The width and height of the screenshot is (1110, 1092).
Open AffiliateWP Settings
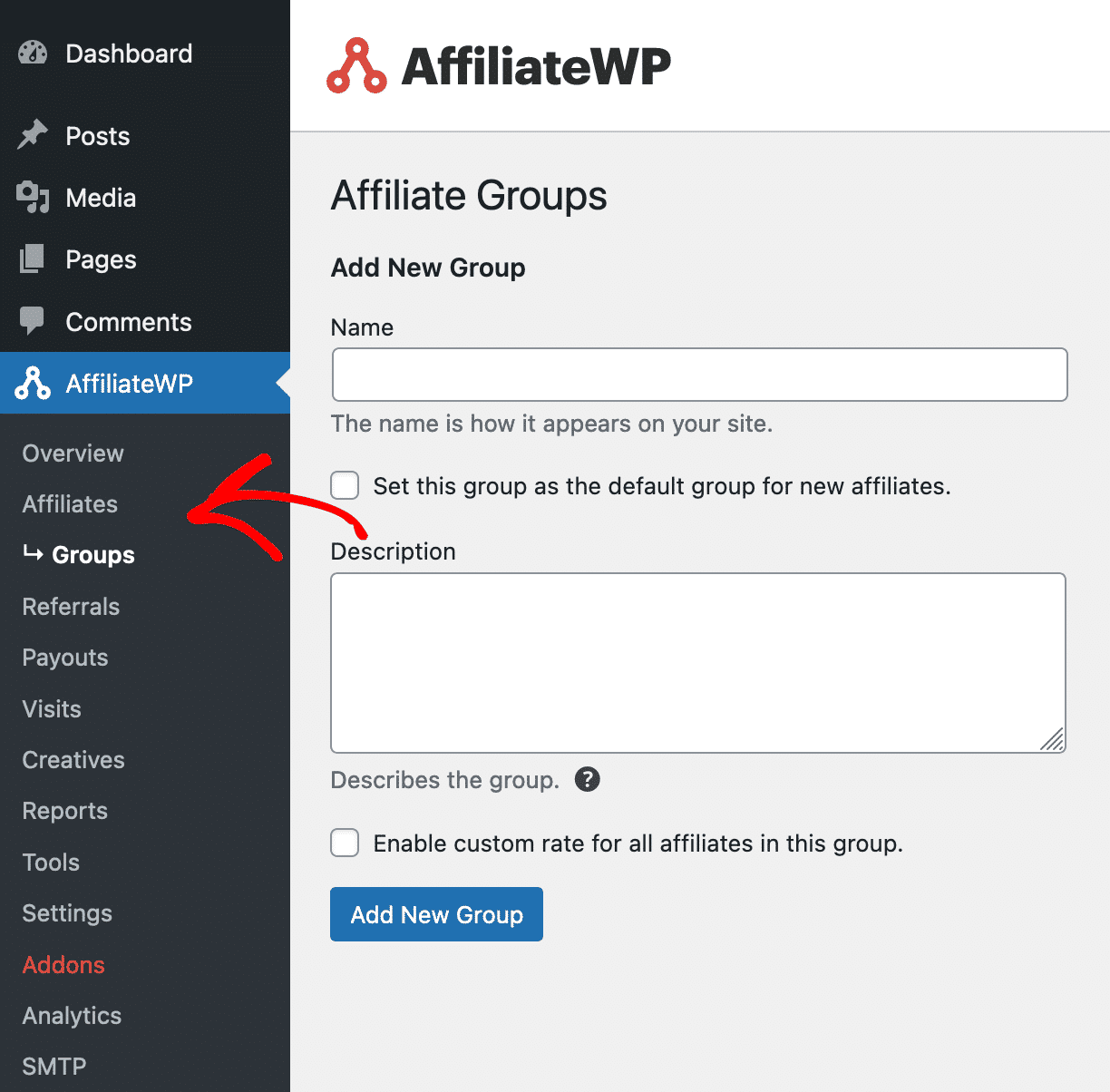pyautogui.click(x=67, y=913)
